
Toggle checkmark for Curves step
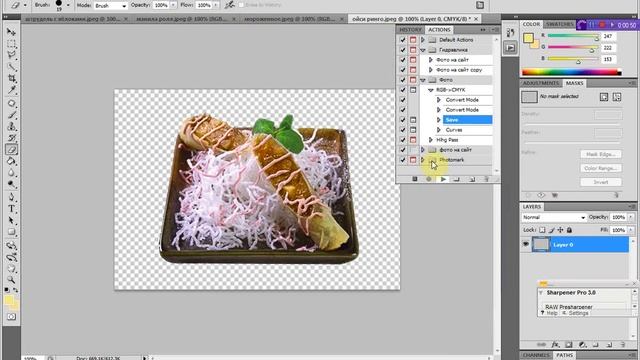[x=402, y=130]
